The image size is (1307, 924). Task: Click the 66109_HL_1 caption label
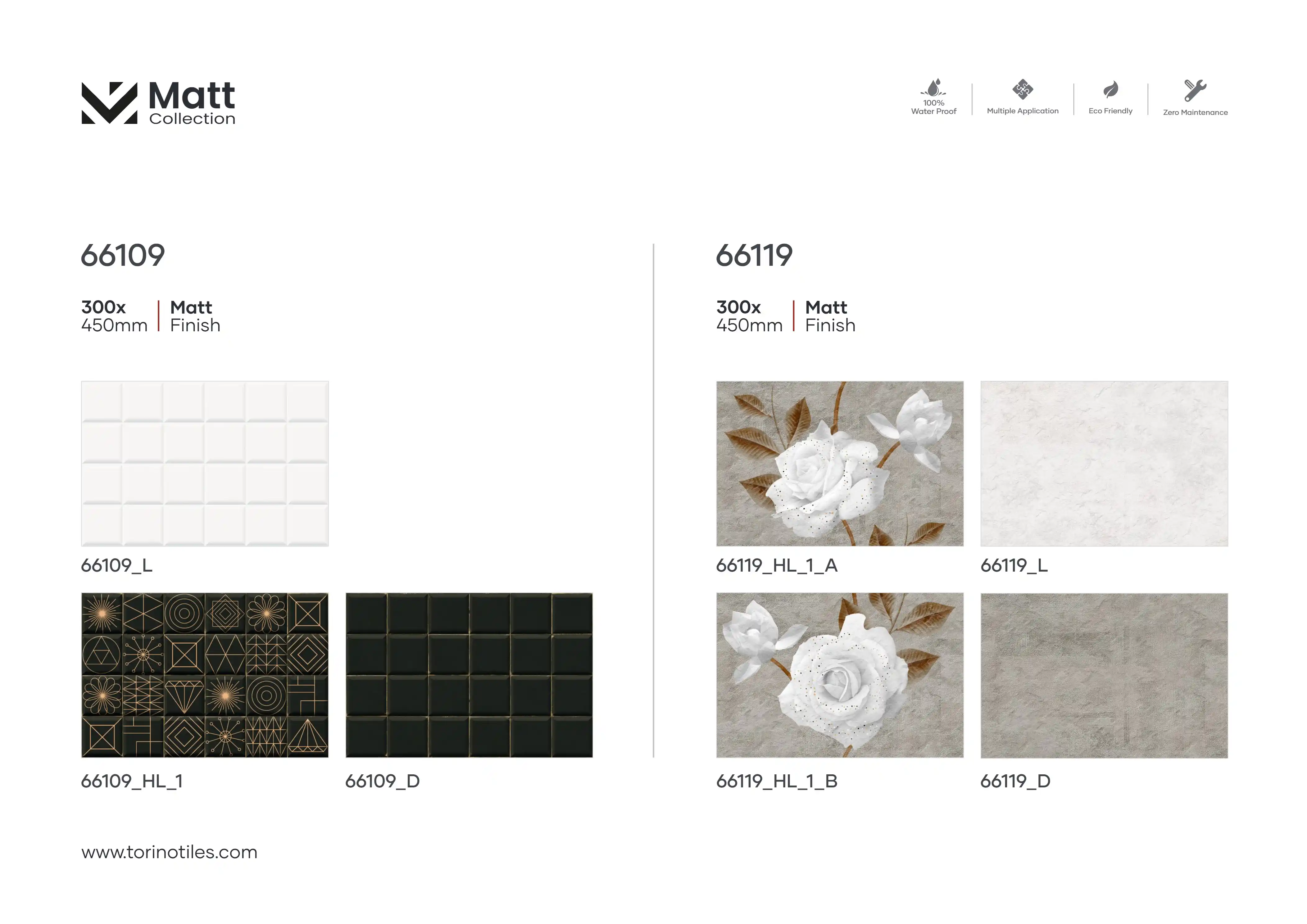(x=131, y=781)
